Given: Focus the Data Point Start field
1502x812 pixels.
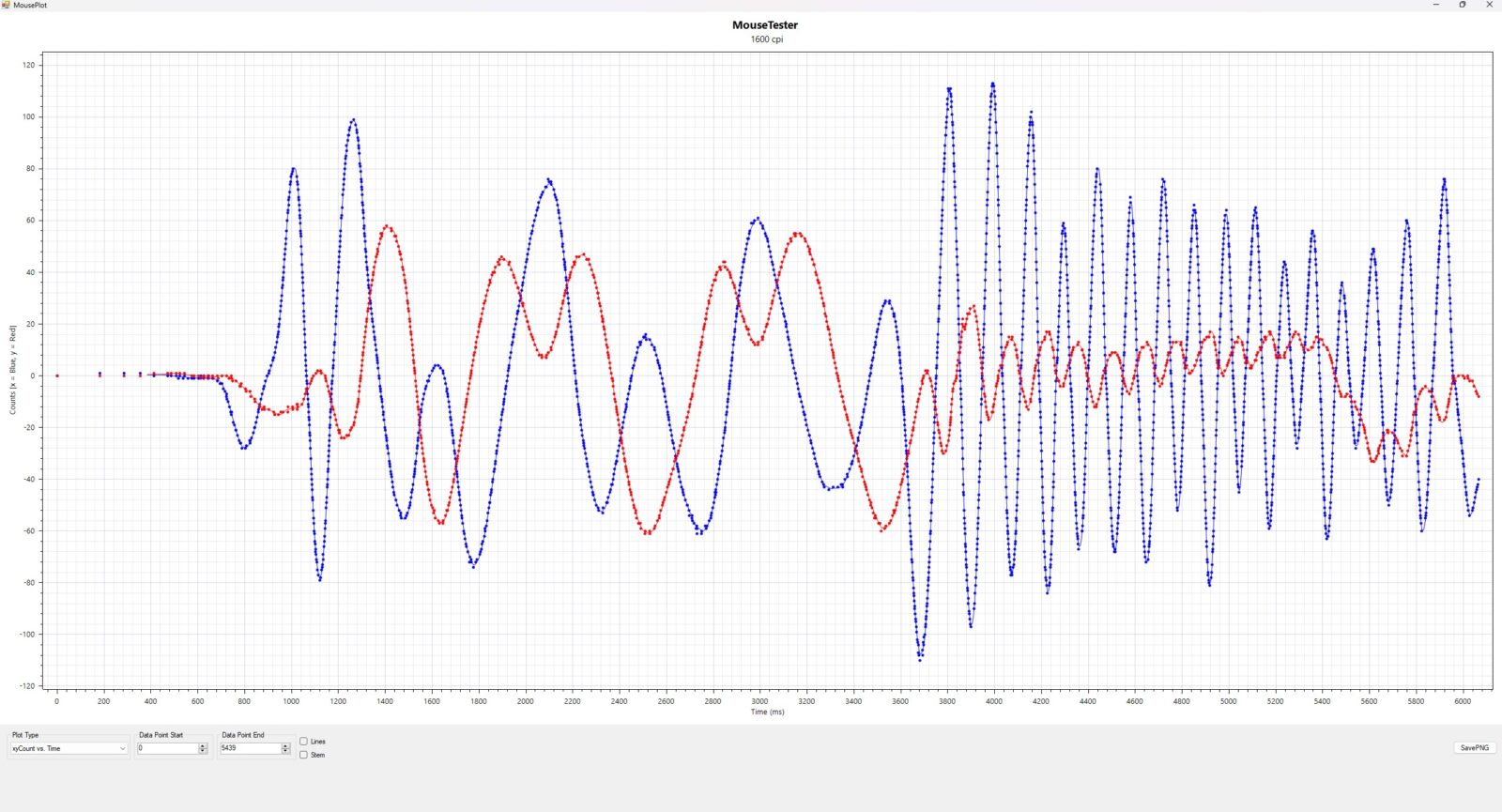Looking at the screenshot, I should tap(167, 748).
